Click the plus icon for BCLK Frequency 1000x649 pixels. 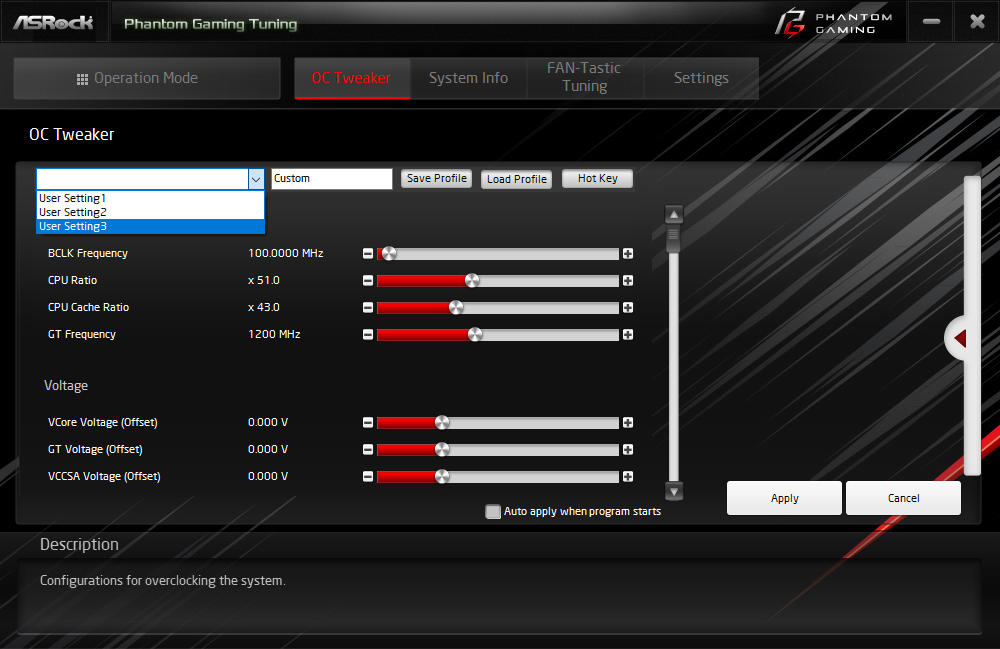click(x=628, y=254)
